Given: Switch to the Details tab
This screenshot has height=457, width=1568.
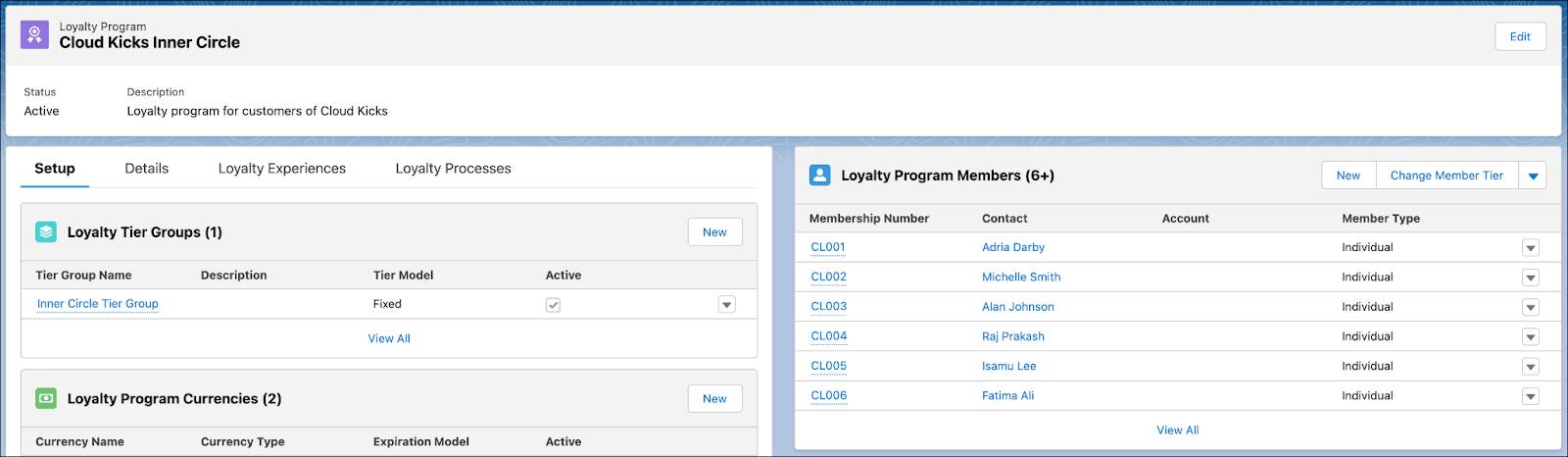Looking at the screenshot, I should pos(147,169).
